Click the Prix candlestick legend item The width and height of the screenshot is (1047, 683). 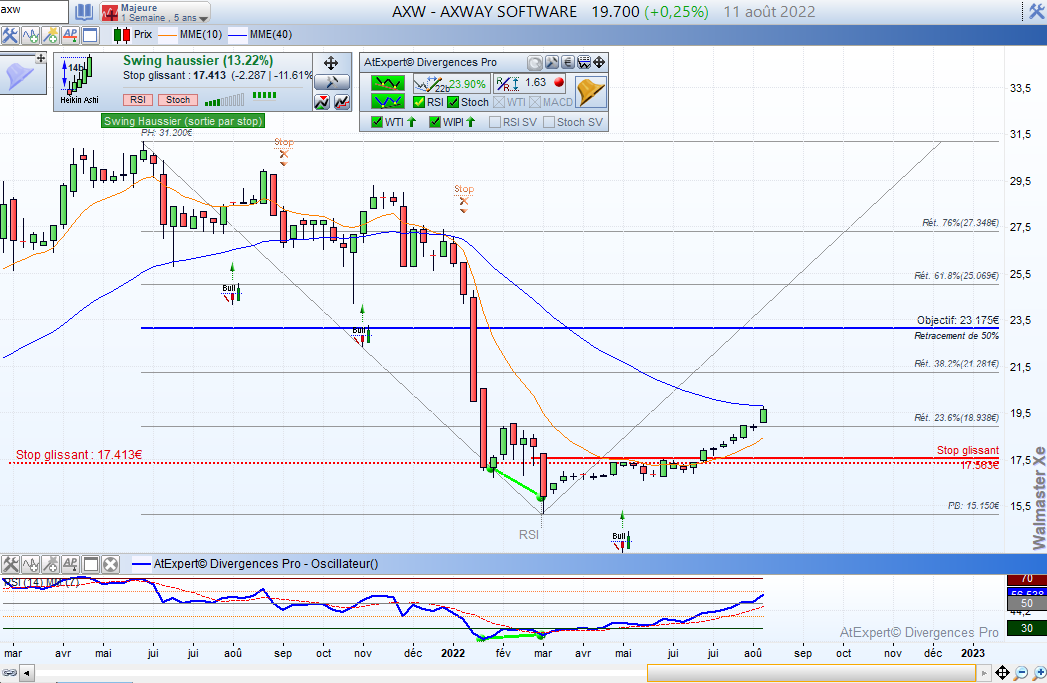133,35
